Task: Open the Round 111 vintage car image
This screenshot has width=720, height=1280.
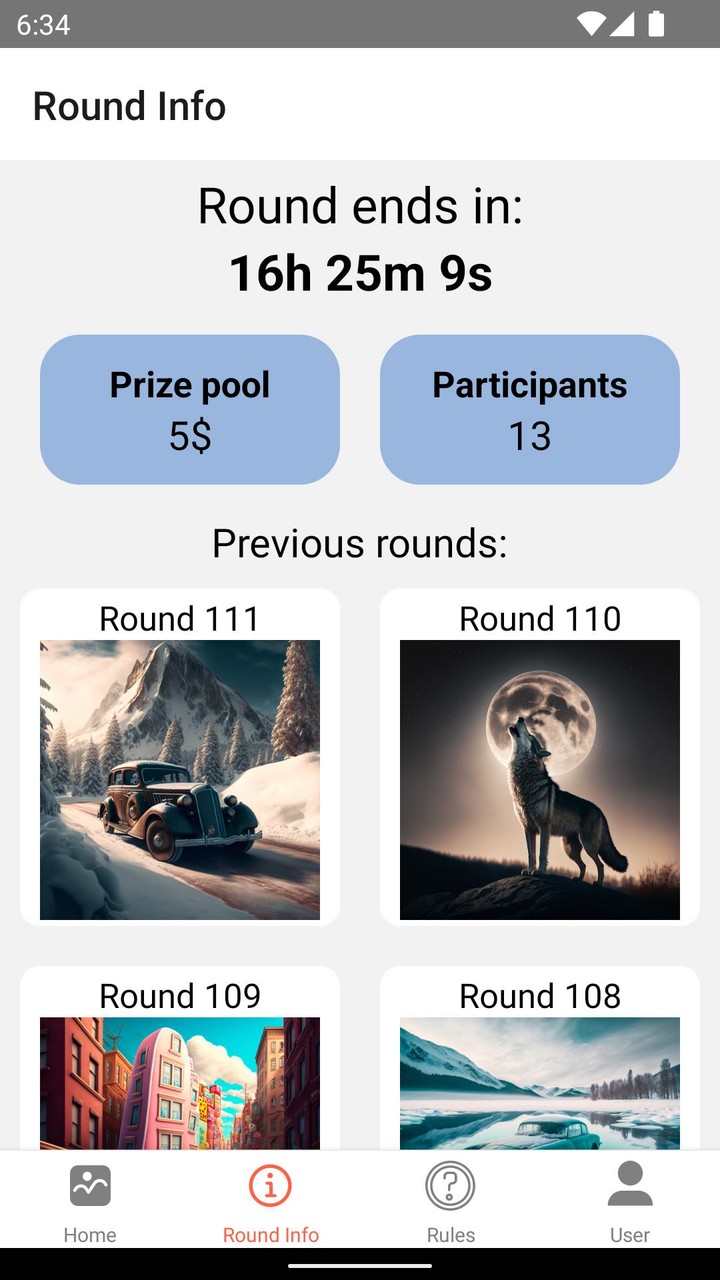Action: [x=180, y=780]
